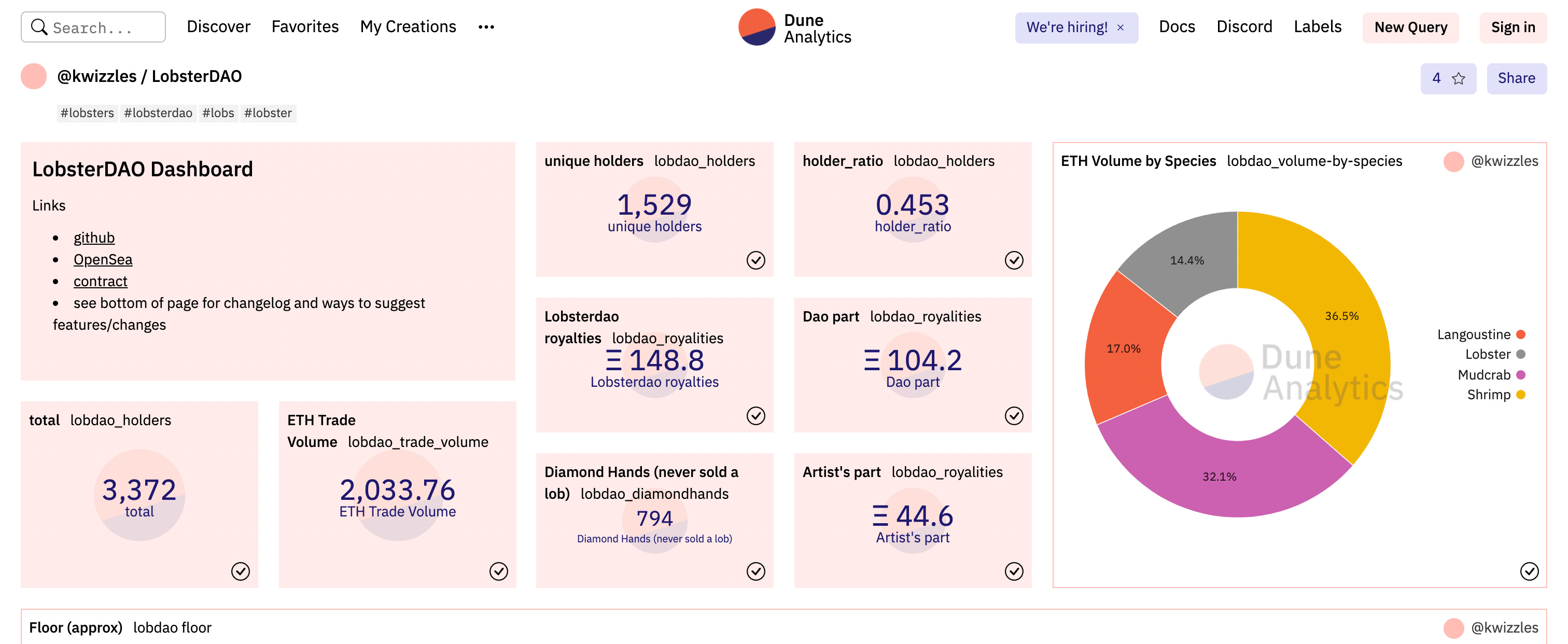The width and height of the screenshot is (1568, 644).
Task: Click checkmark icon on holder_ratio card
Action: (x=1014, y=260)
